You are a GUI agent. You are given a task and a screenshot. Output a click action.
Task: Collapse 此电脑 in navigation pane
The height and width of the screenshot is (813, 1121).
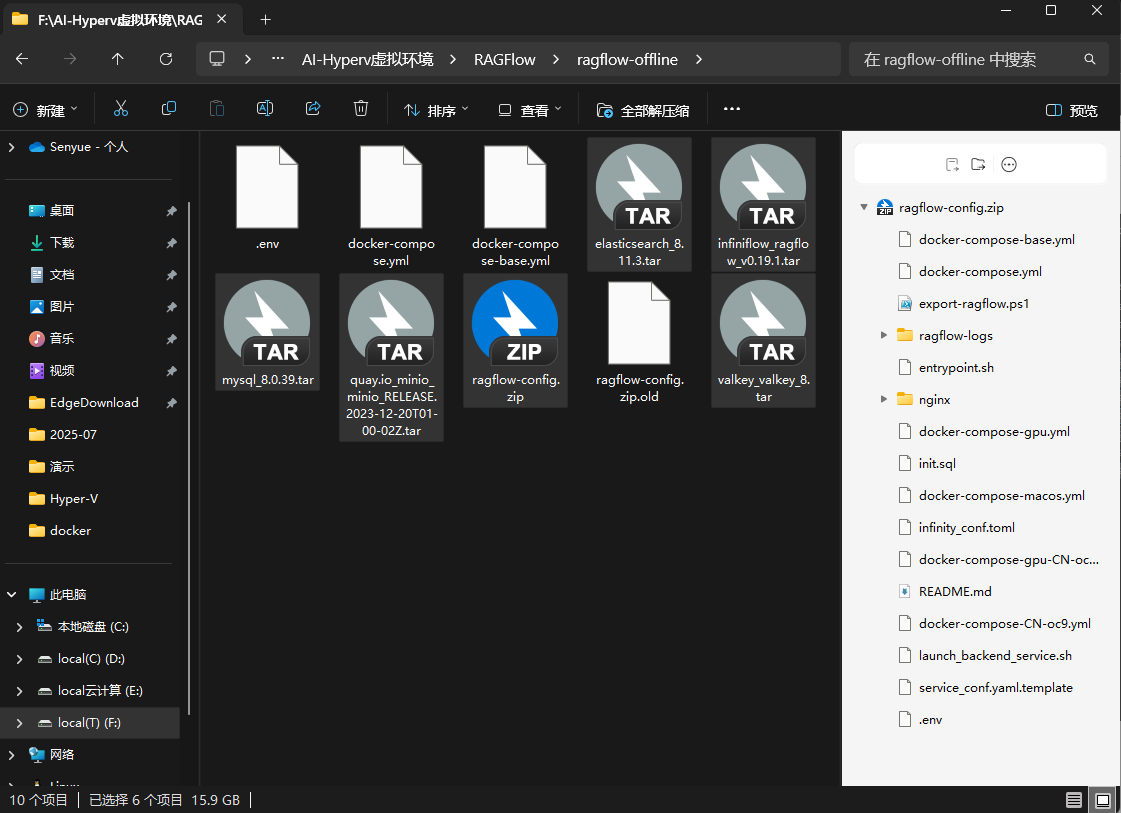tap(11, 594)
